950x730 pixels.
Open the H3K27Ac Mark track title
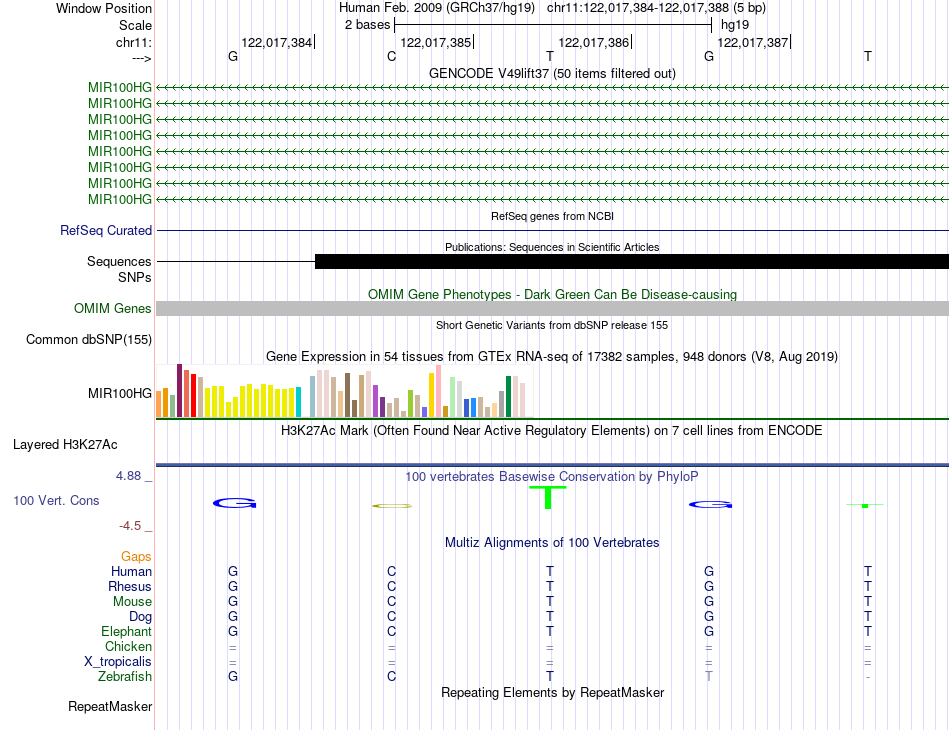point(552,431)
